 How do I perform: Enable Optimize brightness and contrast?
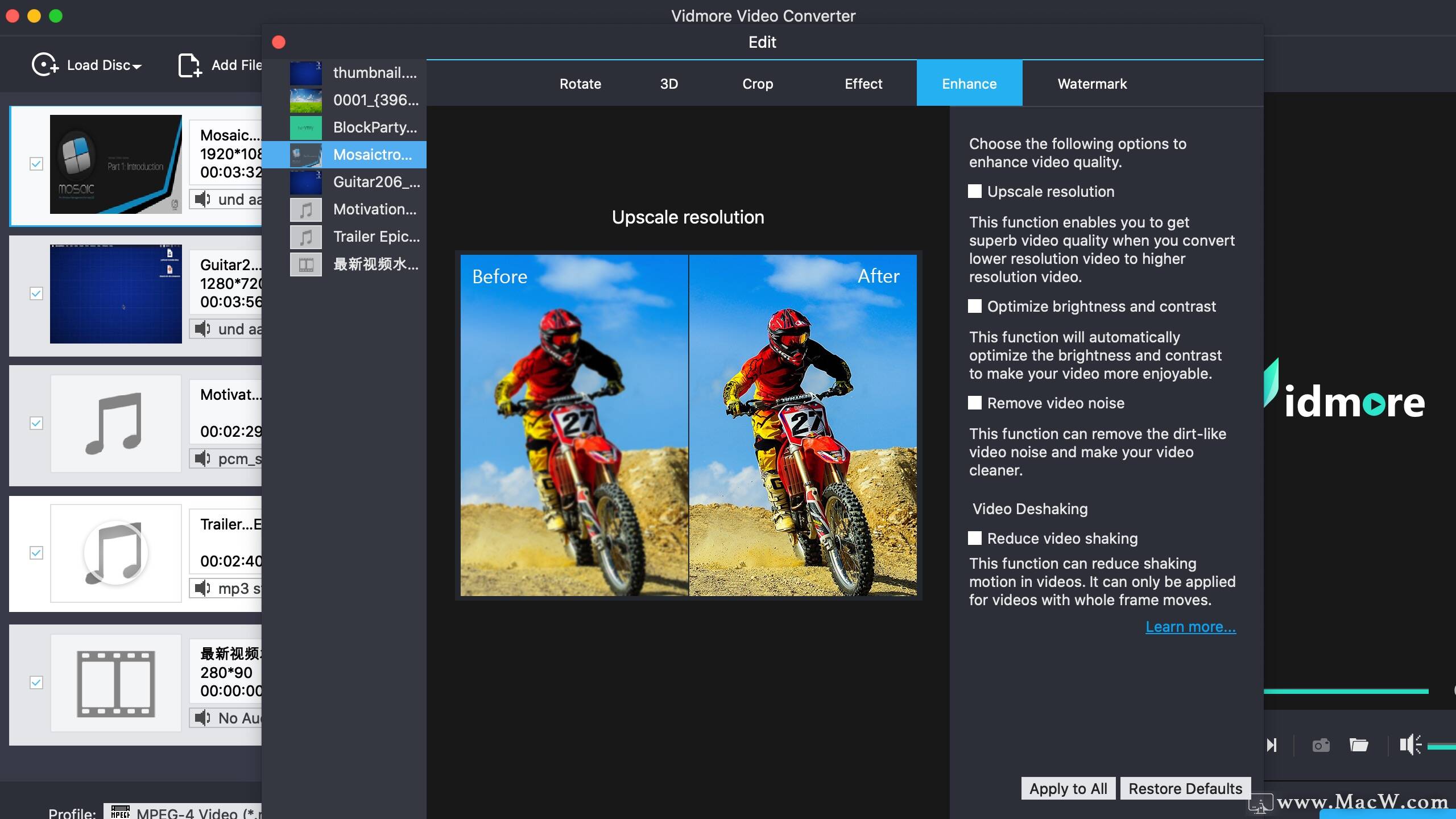click(975, 306)
